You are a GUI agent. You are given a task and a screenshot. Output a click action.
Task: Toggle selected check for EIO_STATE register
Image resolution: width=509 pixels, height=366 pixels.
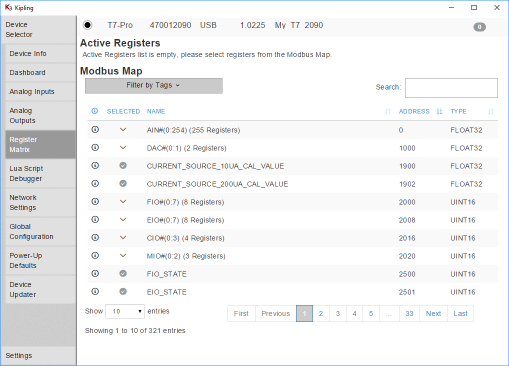point(123,291)
